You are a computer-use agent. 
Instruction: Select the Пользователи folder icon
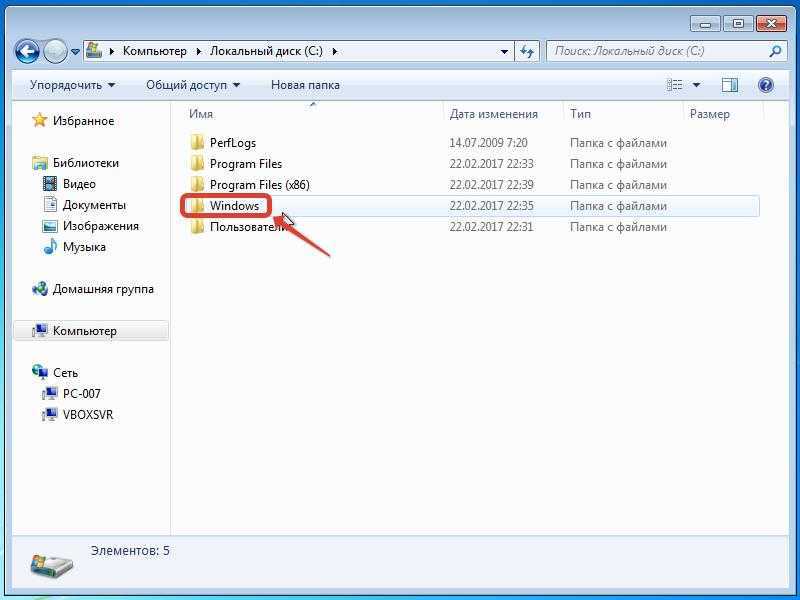[x=197, y=227]
